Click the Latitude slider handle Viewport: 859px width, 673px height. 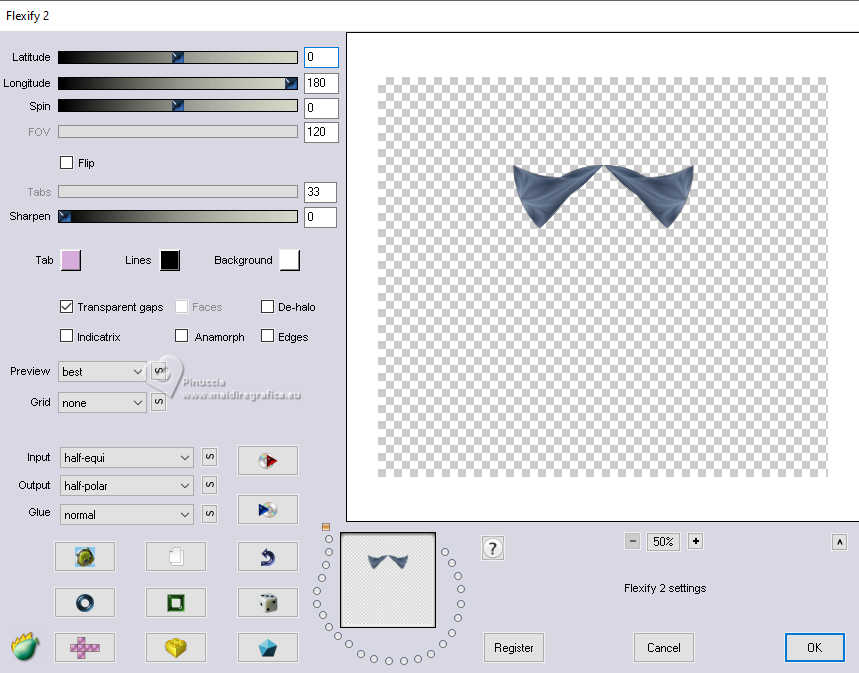[178, 58]
